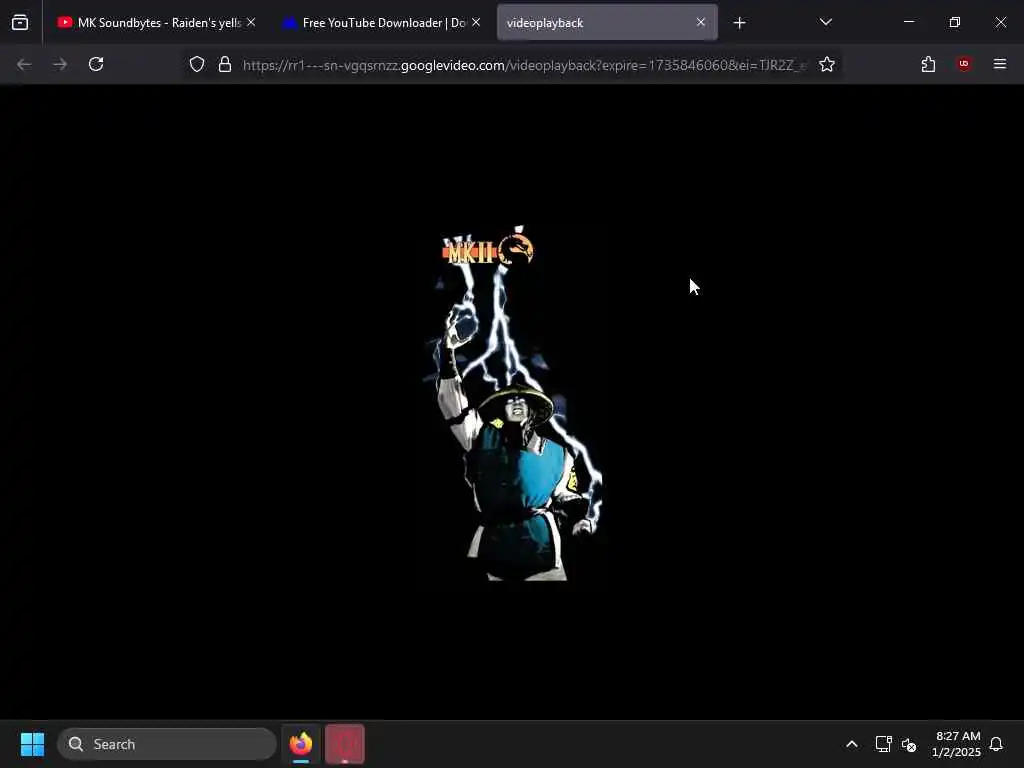Viewport: 1024px width, 768px height.
Task: Open the Extensions puzzle icon
Action: (928, 64)
